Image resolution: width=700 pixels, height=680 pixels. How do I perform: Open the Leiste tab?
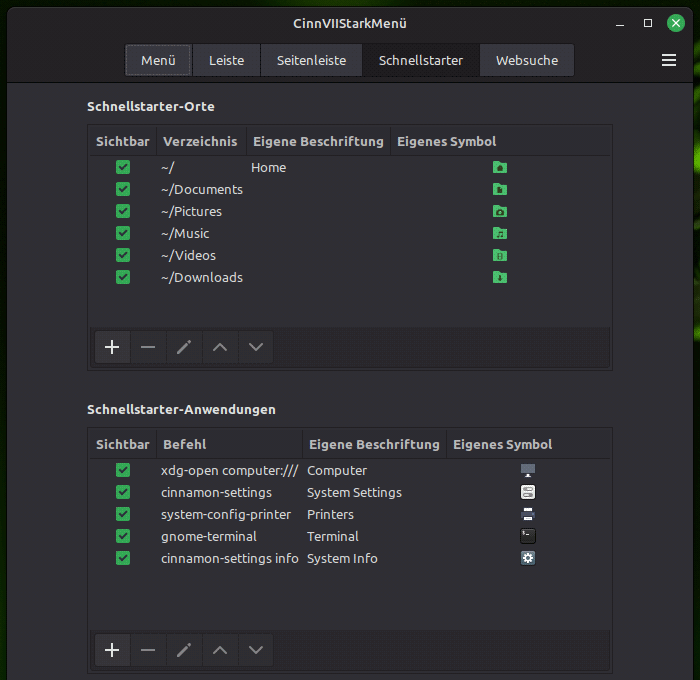click(x=226, y=60)
